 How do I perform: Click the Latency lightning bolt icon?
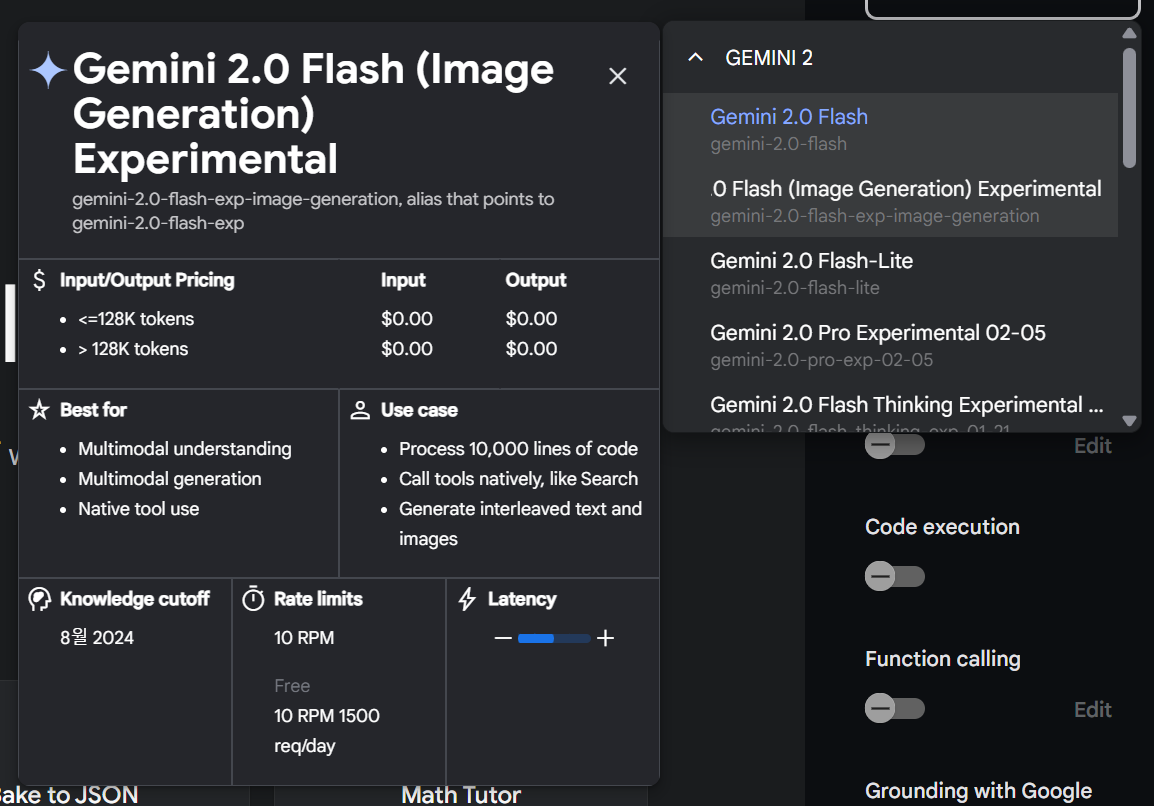click(x=467, y=599)
